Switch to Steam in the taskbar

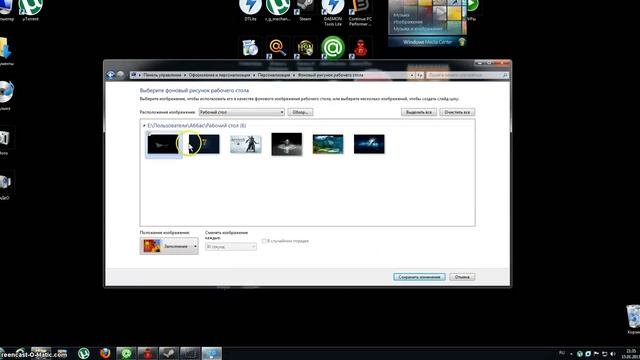coord(169,353)
